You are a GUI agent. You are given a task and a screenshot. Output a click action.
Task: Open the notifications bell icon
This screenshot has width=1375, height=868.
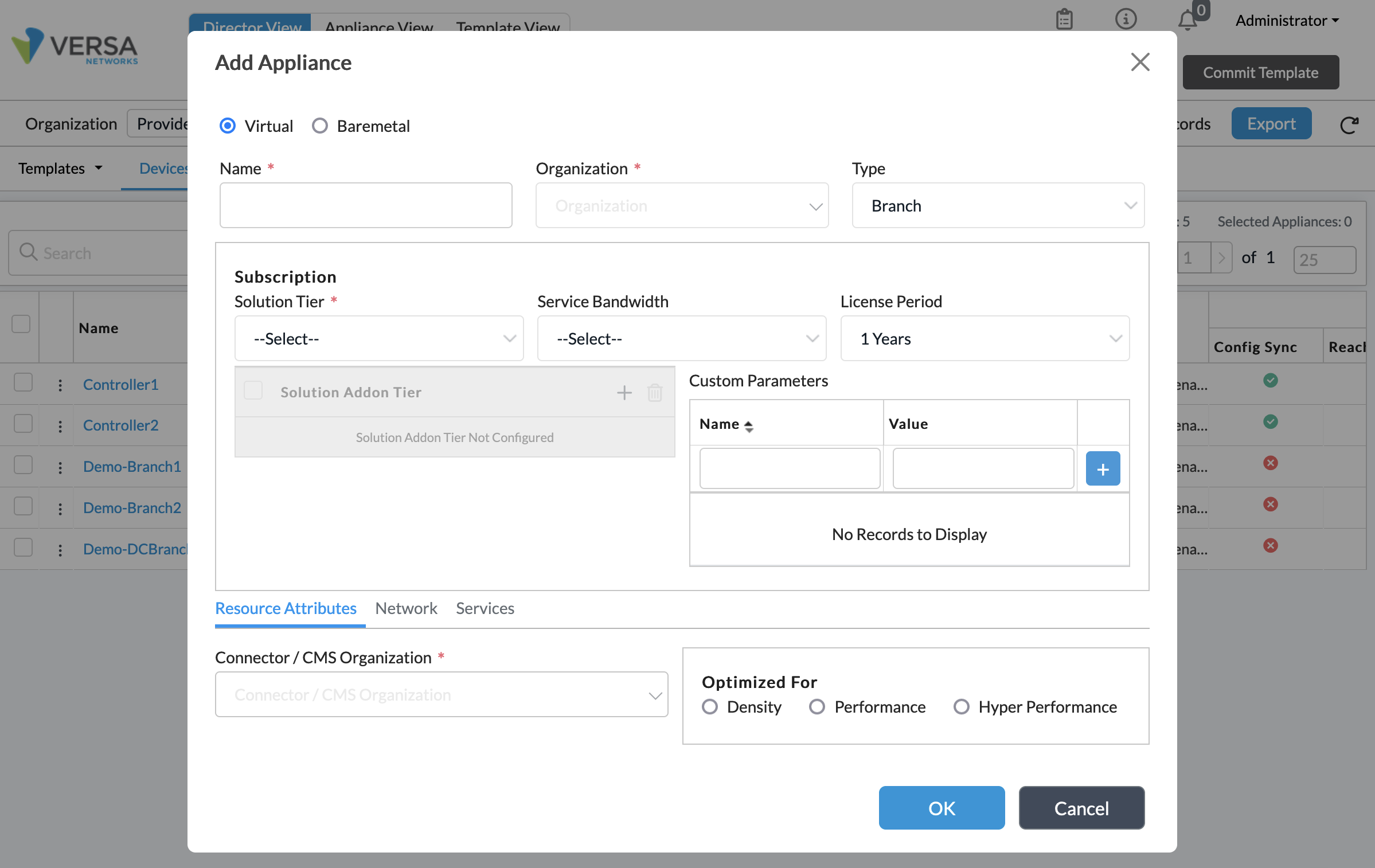(1187, 21)
